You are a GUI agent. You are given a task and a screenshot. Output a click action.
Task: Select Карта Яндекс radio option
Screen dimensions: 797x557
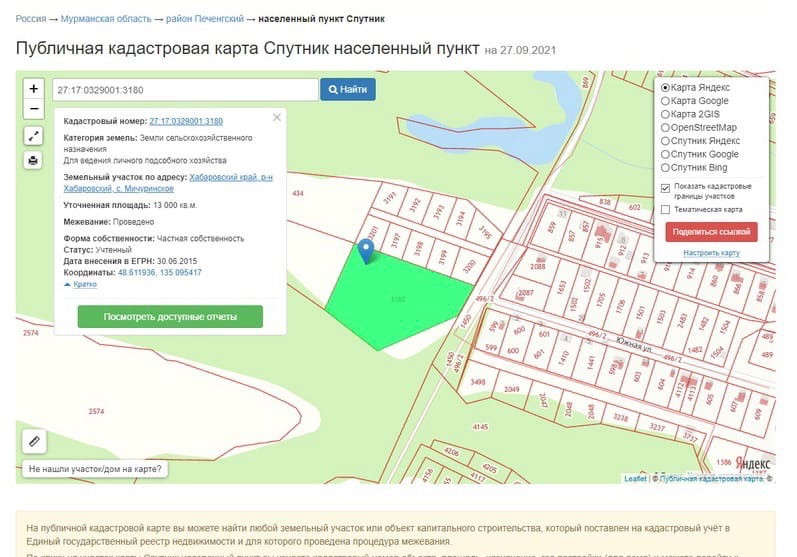click(665, 87)
